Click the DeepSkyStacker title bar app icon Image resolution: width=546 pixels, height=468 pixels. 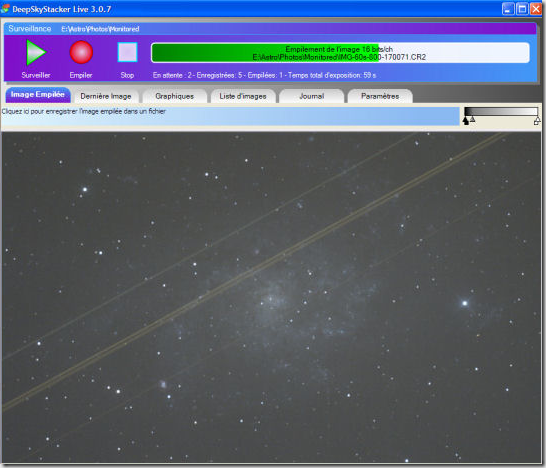pyautogui.click(x=5, y=9)
